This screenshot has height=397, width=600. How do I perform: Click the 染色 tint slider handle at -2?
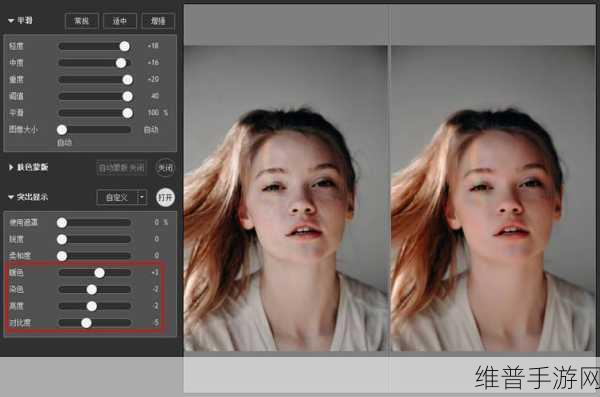[x=92, y=289]
